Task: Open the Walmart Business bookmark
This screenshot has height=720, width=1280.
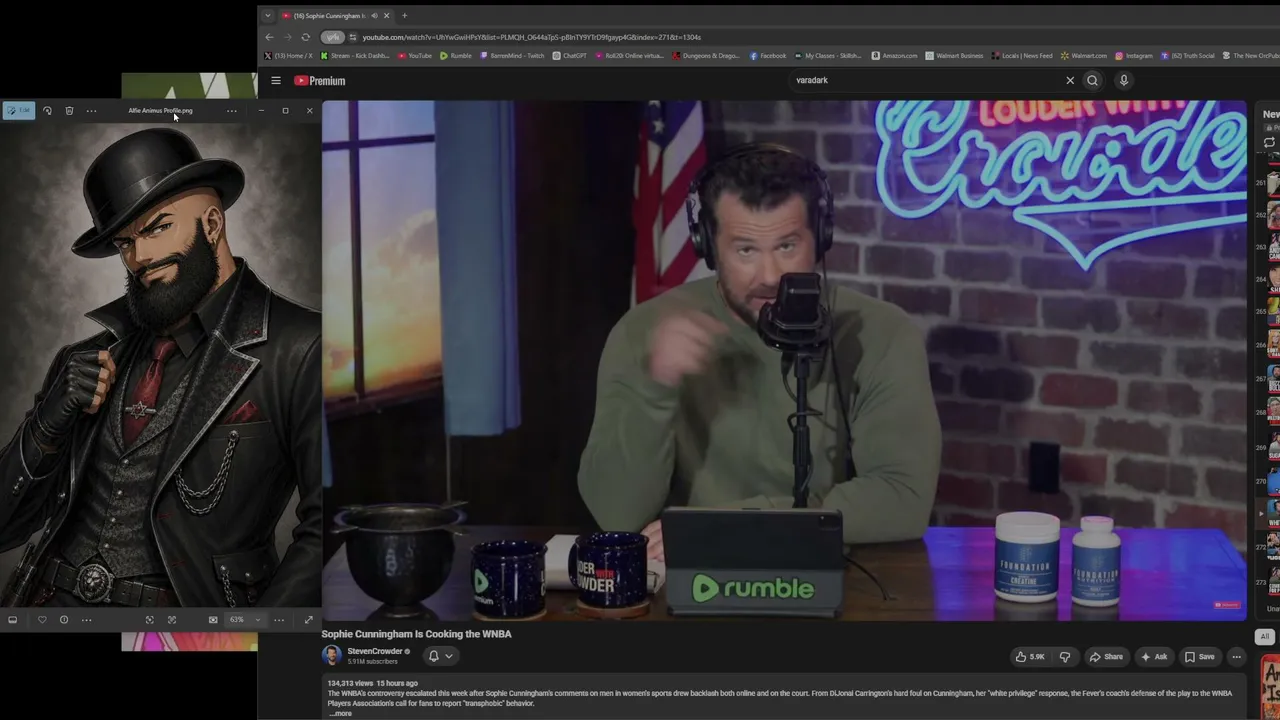Action: 955,56
